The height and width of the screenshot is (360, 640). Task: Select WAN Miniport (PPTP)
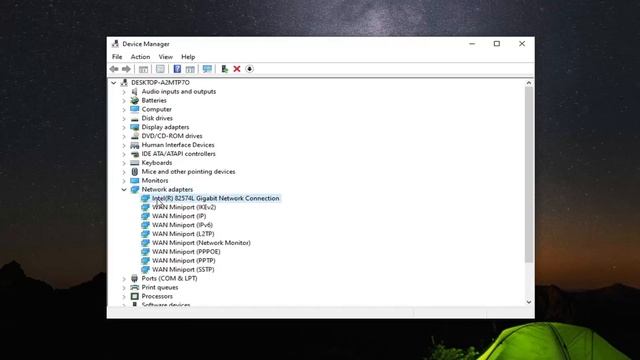pos(184,261)
